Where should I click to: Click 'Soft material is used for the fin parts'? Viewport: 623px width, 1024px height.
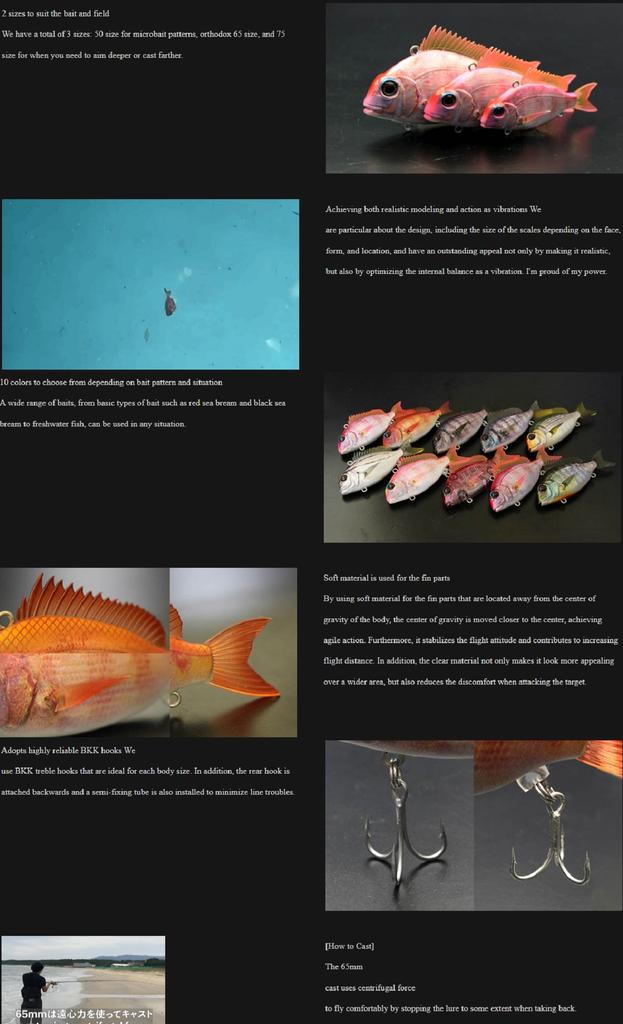pyautogui.click(x=386, y=578)
